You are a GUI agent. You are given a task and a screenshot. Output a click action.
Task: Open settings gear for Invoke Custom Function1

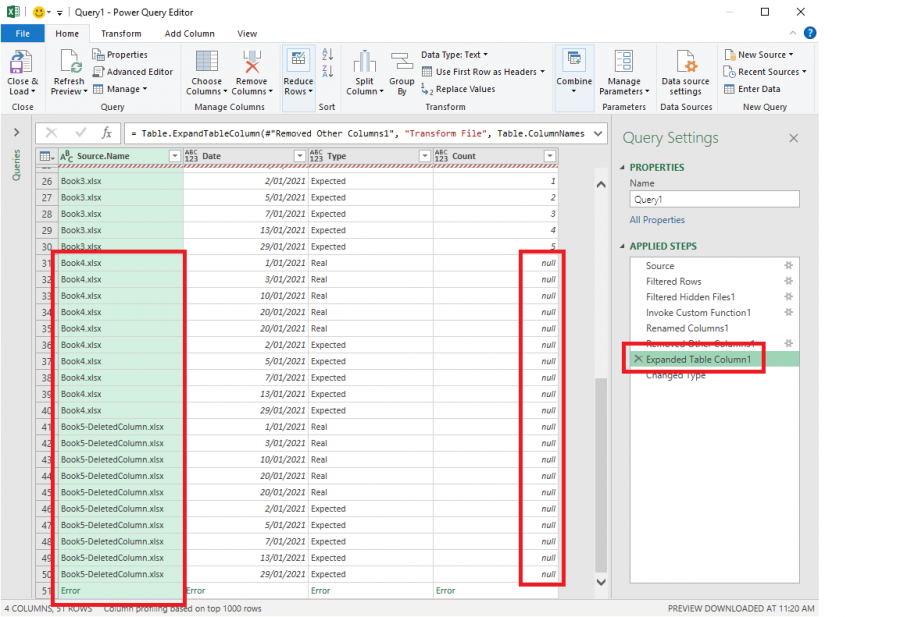click(x=789, y=312)
